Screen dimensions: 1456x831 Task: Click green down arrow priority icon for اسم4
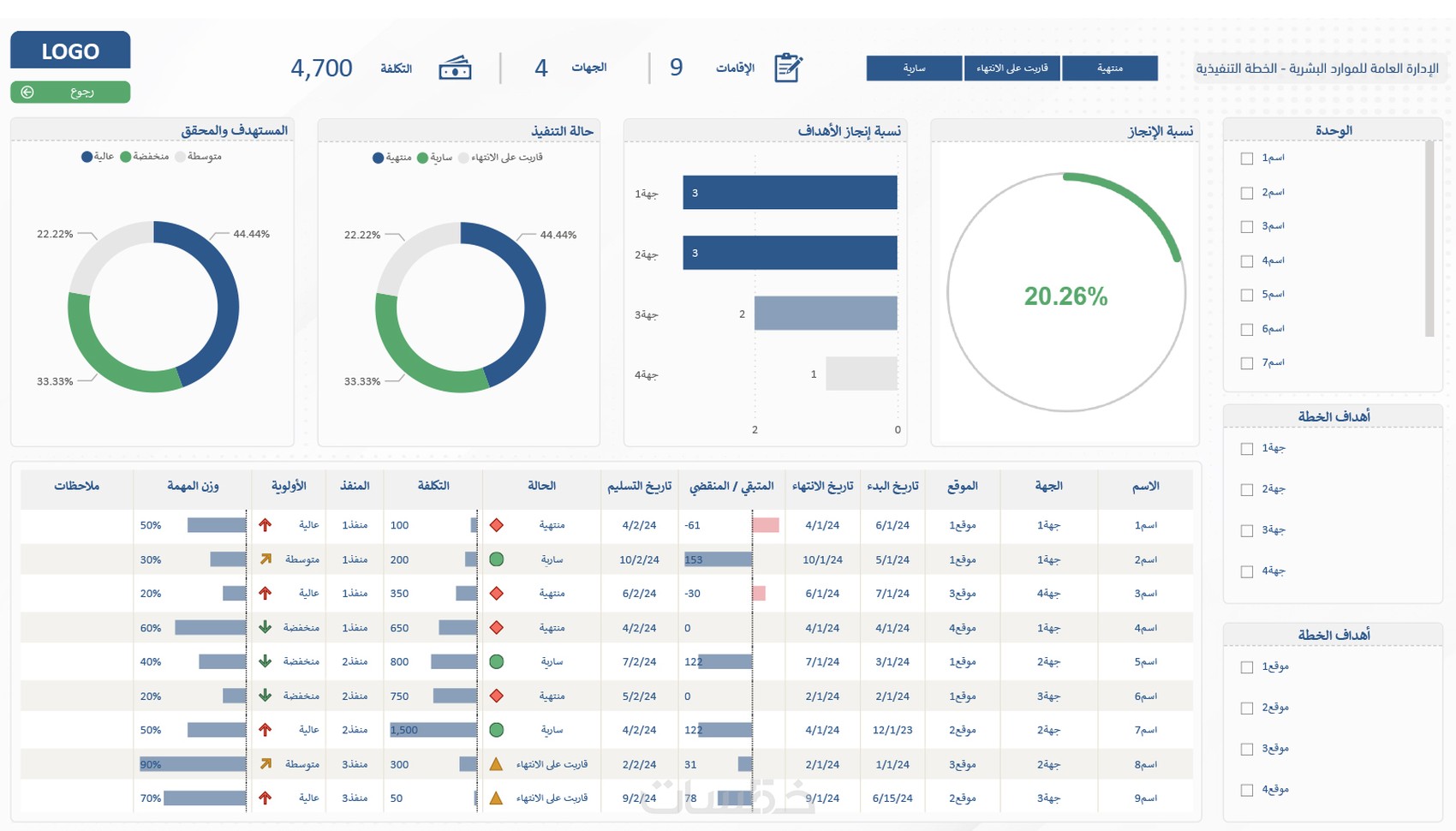click(265, 627)
